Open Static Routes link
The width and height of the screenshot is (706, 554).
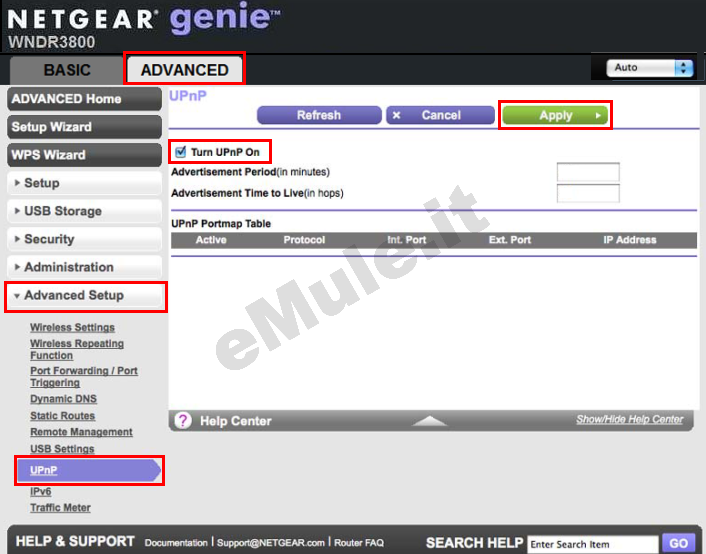pos(63,416)
